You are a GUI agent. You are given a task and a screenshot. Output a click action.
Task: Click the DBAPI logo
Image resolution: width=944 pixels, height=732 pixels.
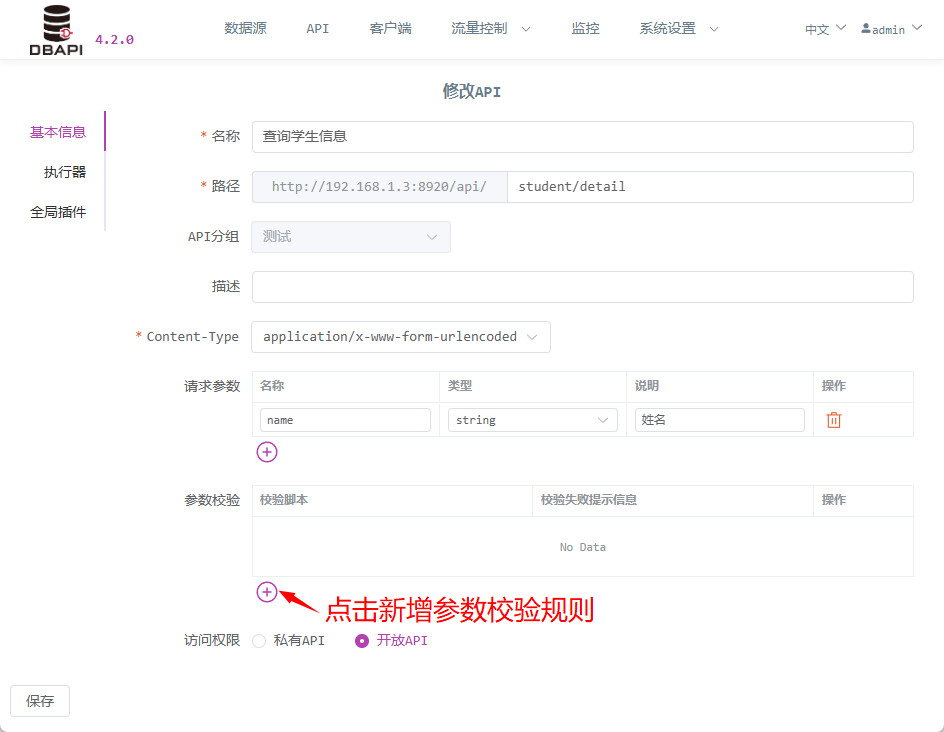click(x=56, y=30)
